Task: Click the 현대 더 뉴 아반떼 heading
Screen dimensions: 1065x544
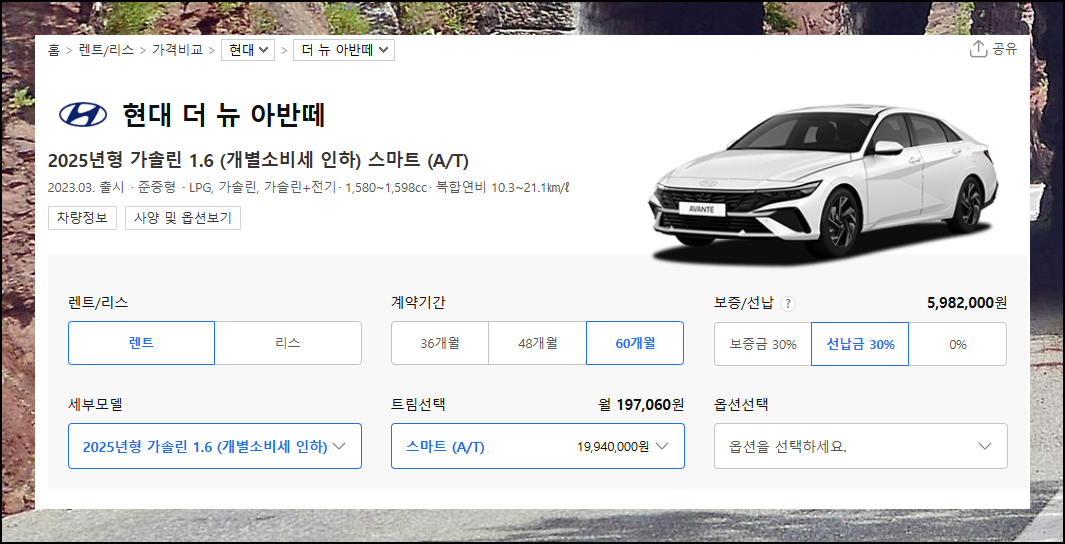Action: (x=224, y=115)
